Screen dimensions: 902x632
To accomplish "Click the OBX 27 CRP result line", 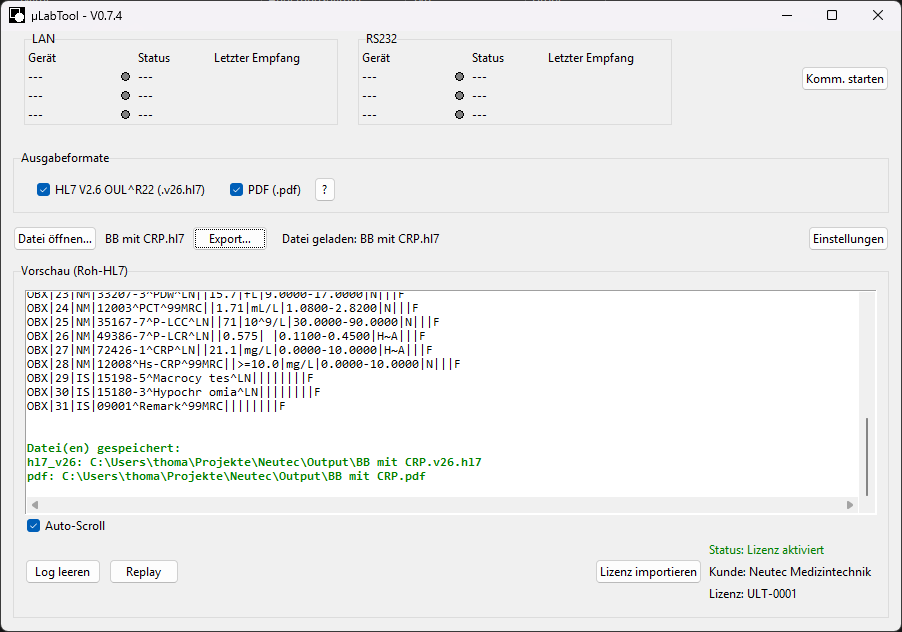I will click(230, 350).
